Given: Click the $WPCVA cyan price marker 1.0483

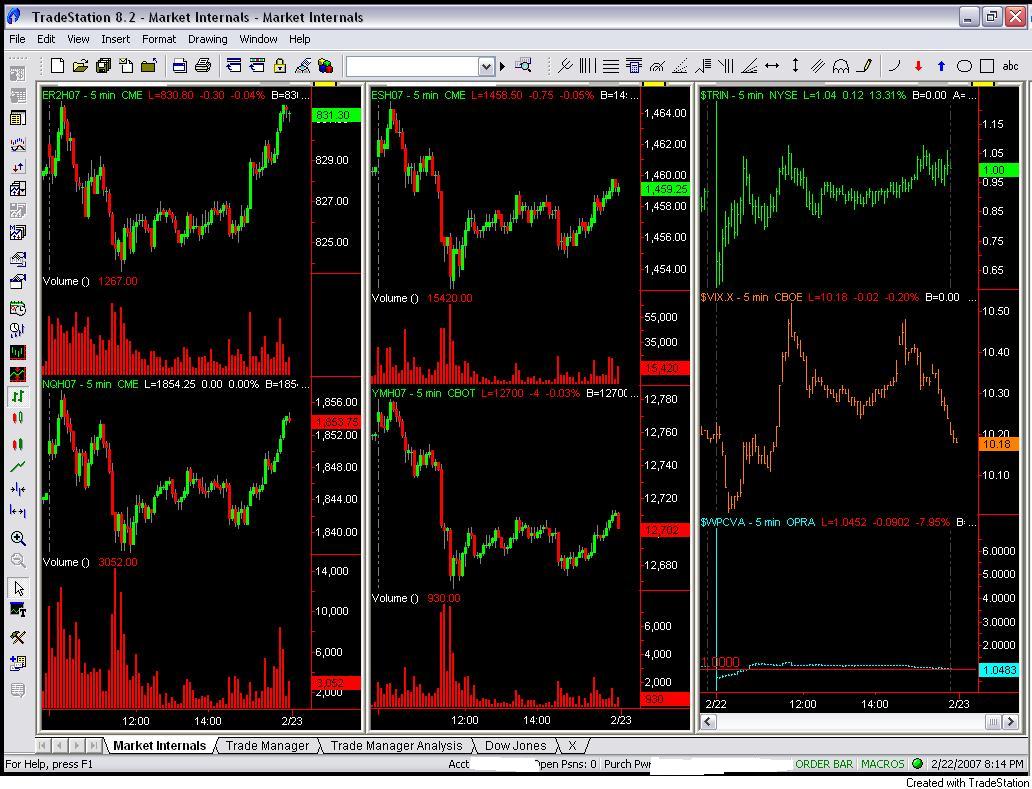Looking at the screenshot, I should coord(999,670).
